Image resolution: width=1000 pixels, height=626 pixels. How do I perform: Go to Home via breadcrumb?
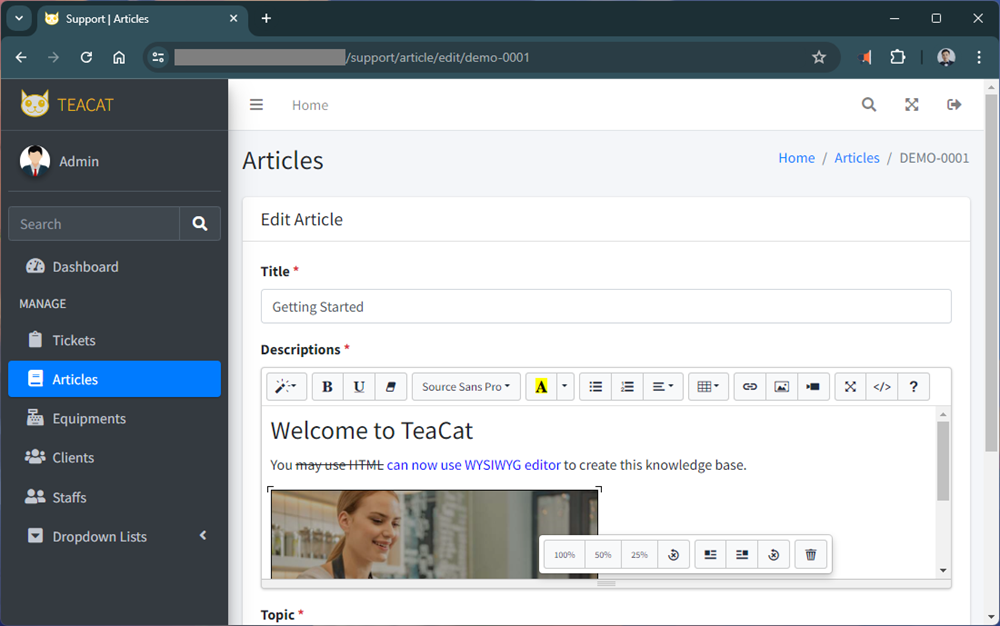[x=797, y=158]
